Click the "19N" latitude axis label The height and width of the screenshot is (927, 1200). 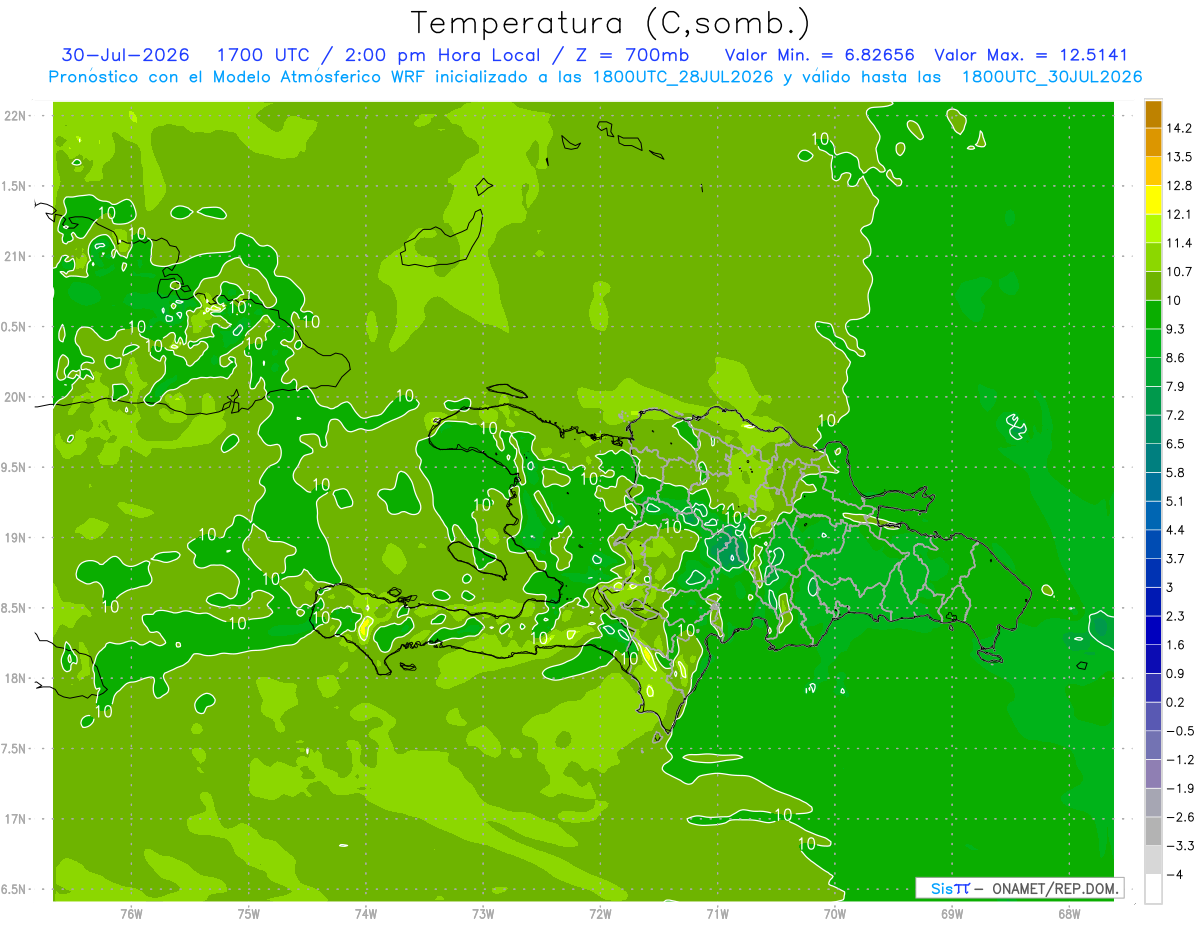click(15, 538)
